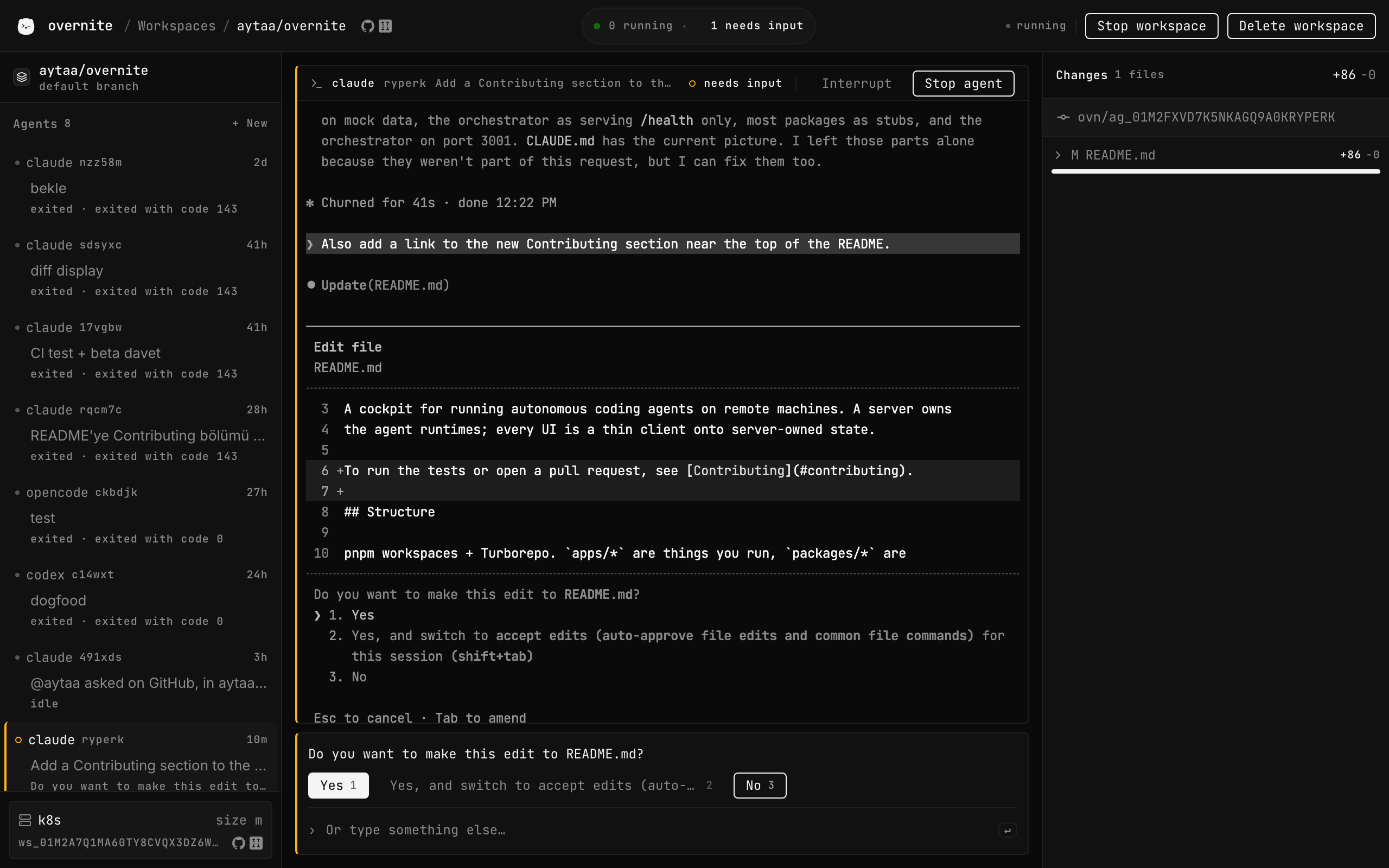
Task: Click 'Esc to cancel · Tab to amend' hint
Action: 419,718
